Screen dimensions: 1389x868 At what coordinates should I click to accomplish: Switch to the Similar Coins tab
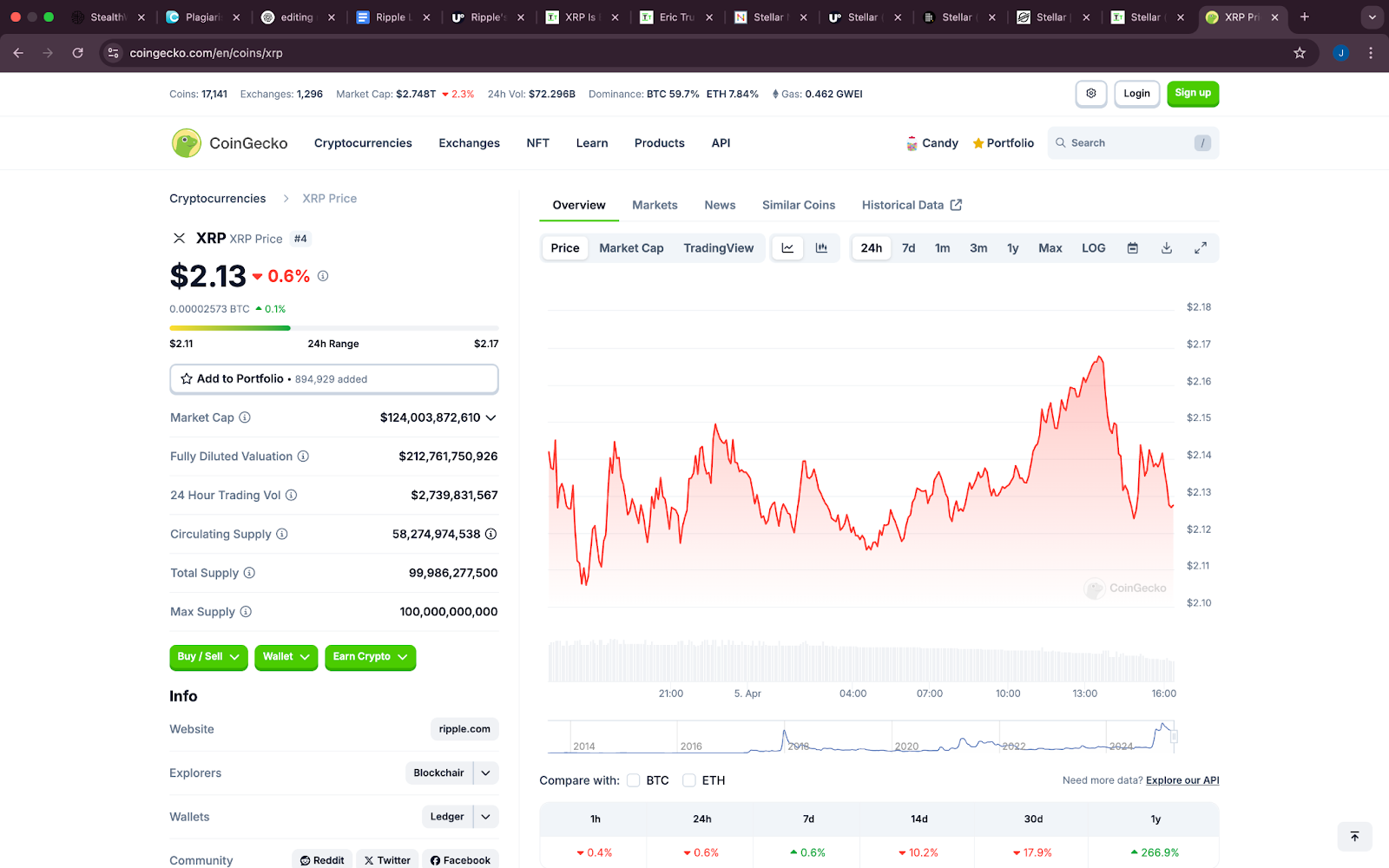(x=799, y=205)
